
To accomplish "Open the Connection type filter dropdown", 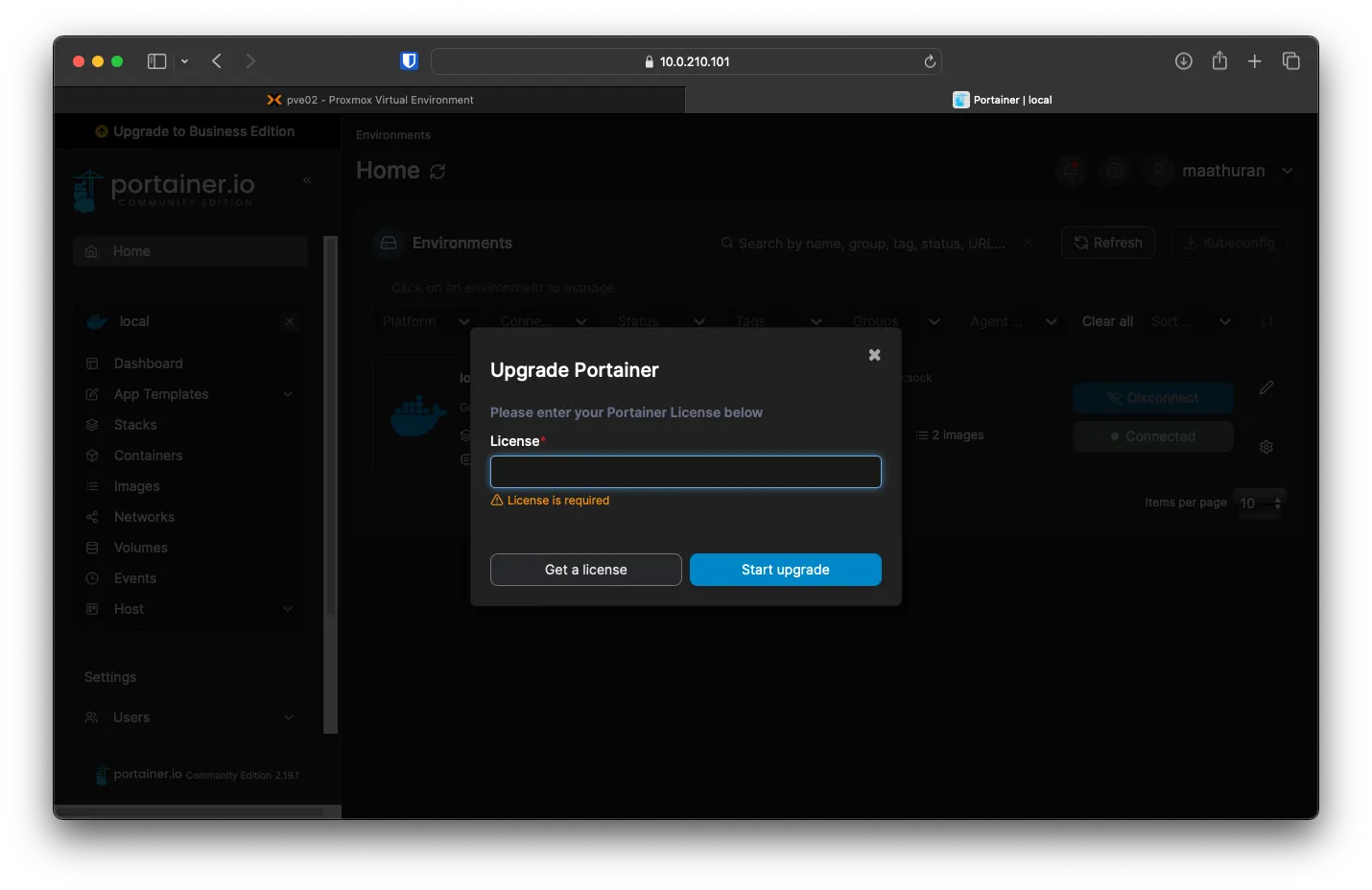I will (x=543, y=321).
